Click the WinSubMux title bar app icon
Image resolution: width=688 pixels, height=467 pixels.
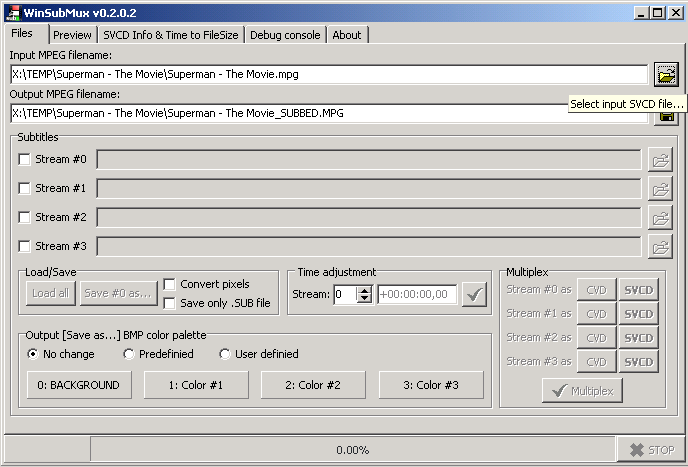(x=12, y=12)
